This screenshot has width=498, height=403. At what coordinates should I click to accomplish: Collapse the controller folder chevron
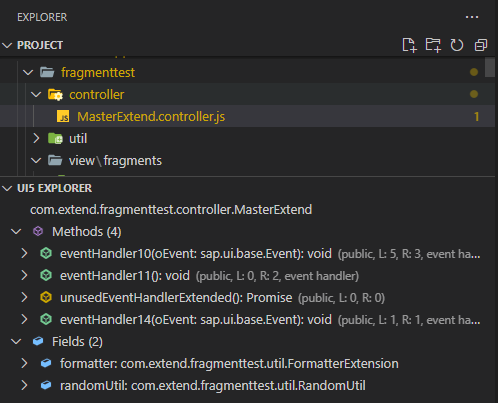pyautogui.click(x=36, y=94)
